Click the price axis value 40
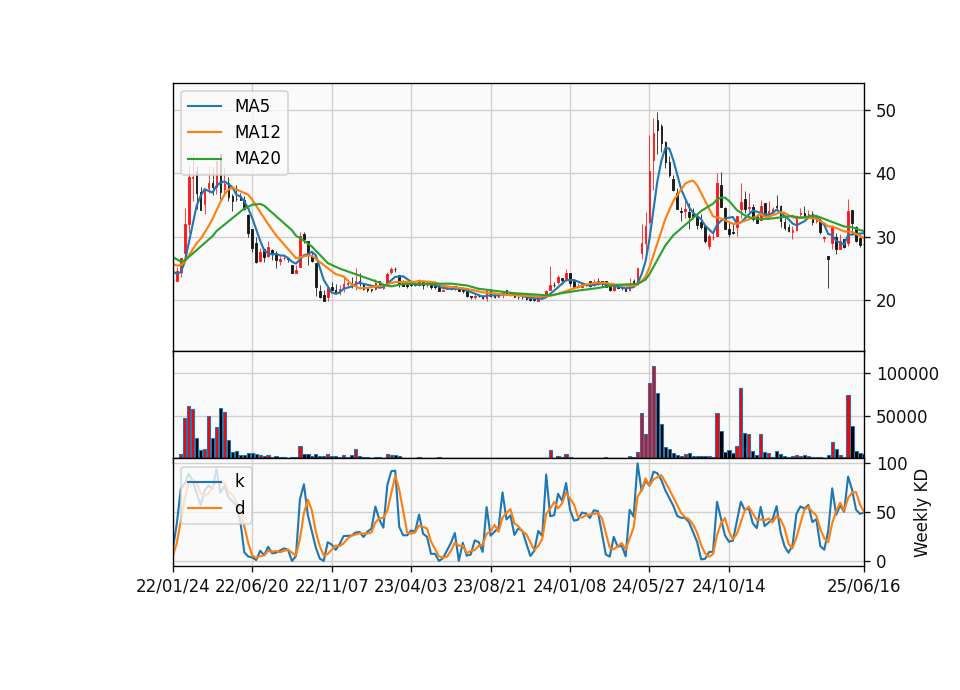The height and width of the screenshot is (690, 960). 886,174
